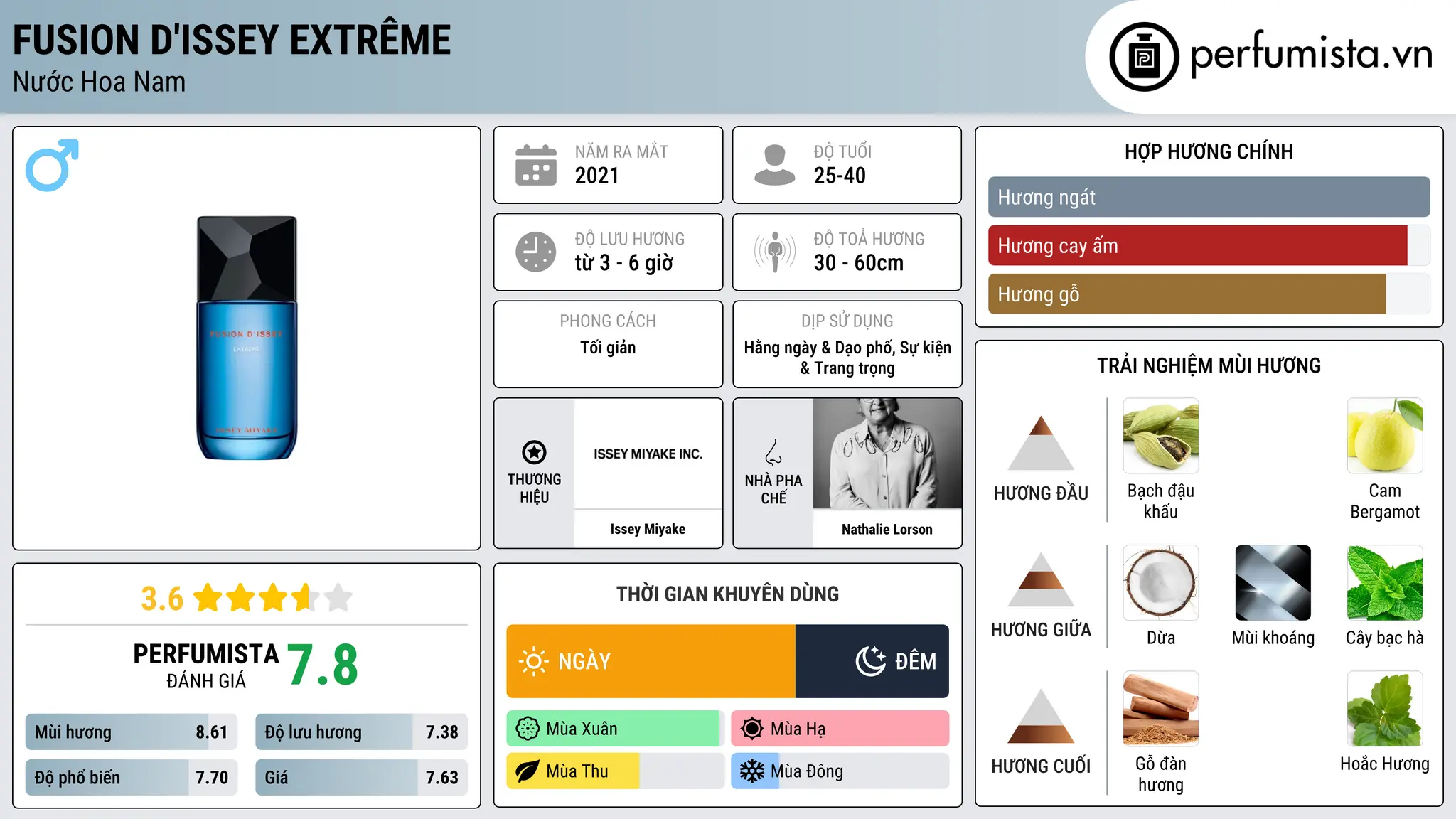Screen dimensions: 1456x819
Task: Click the 'Tối giản' style value
Action: pyautogui.click(x=608, y=347)
